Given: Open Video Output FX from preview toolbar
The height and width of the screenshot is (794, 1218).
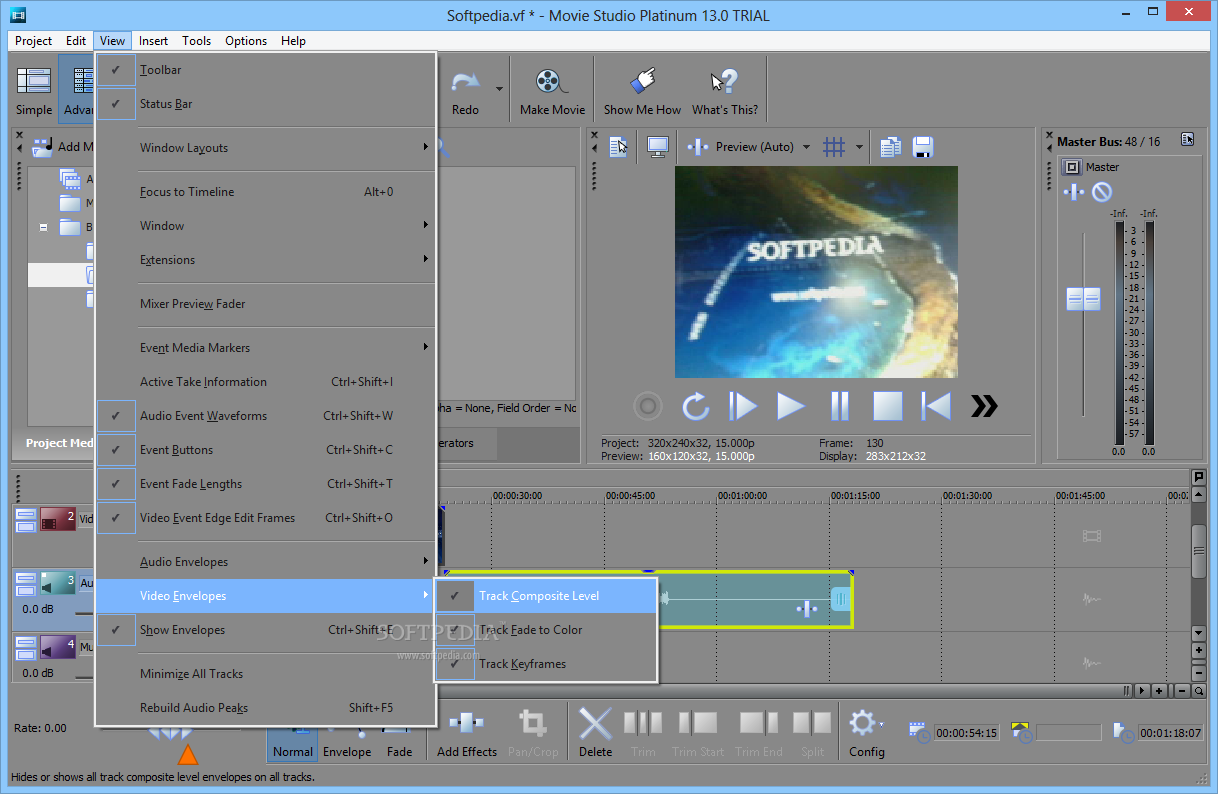Looking at the screenshot, I should coord(698,147).
